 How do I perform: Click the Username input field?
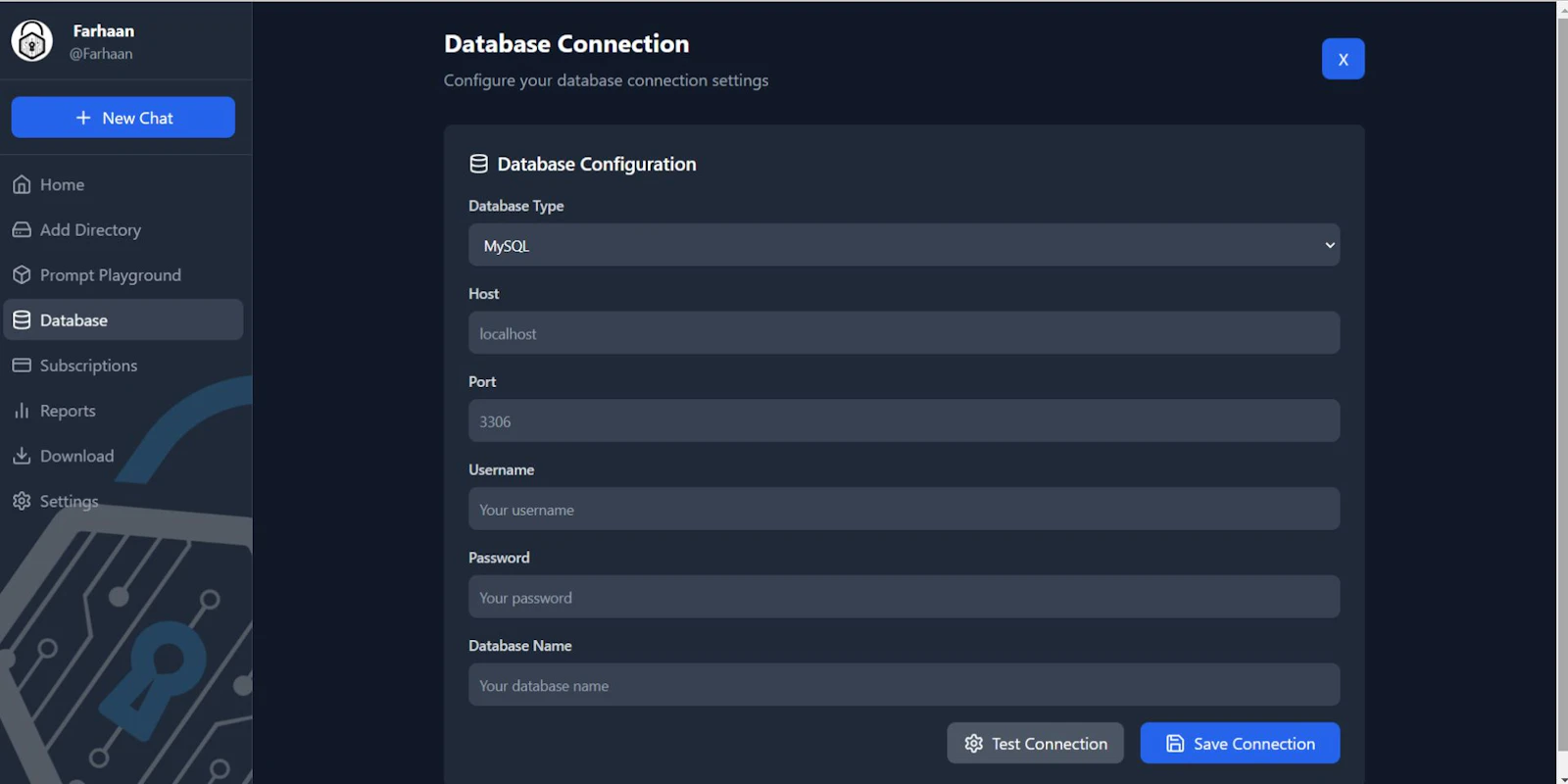pos(904,509)
